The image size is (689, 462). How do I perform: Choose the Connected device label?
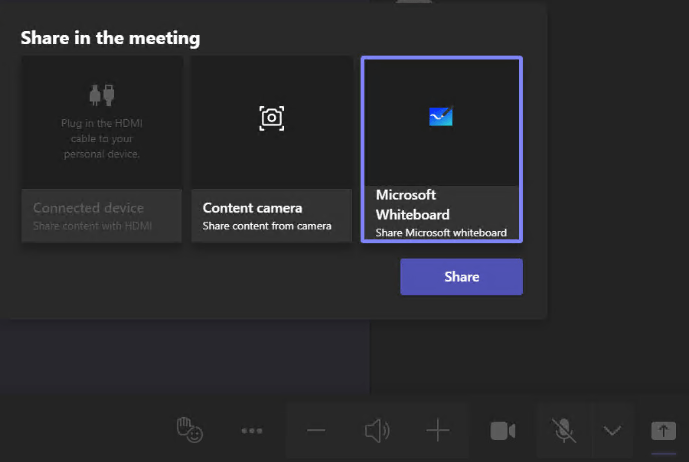88,208
